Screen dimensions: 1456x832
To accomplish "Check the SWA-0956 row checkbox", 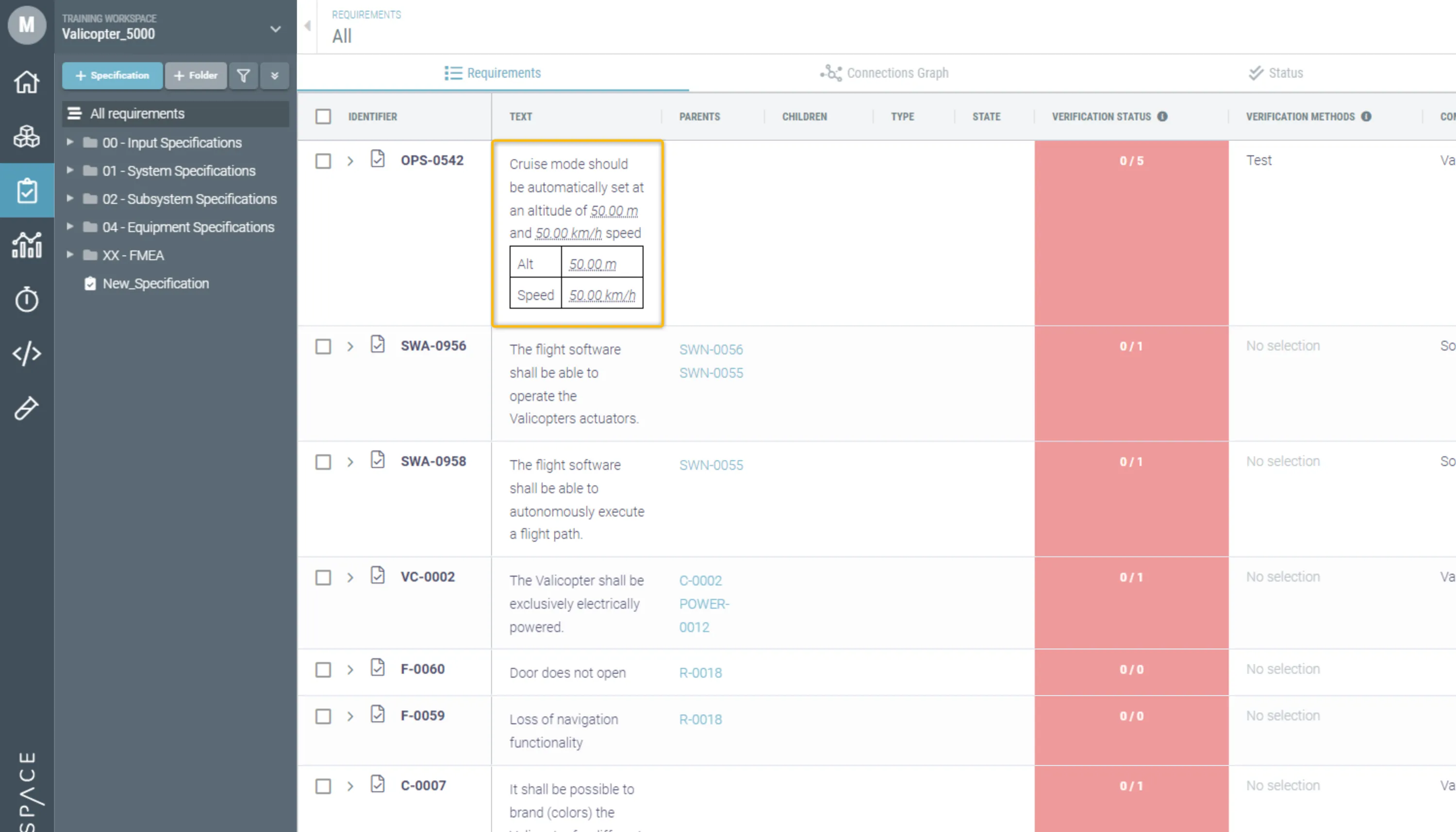I will click(x=323, y=347).
